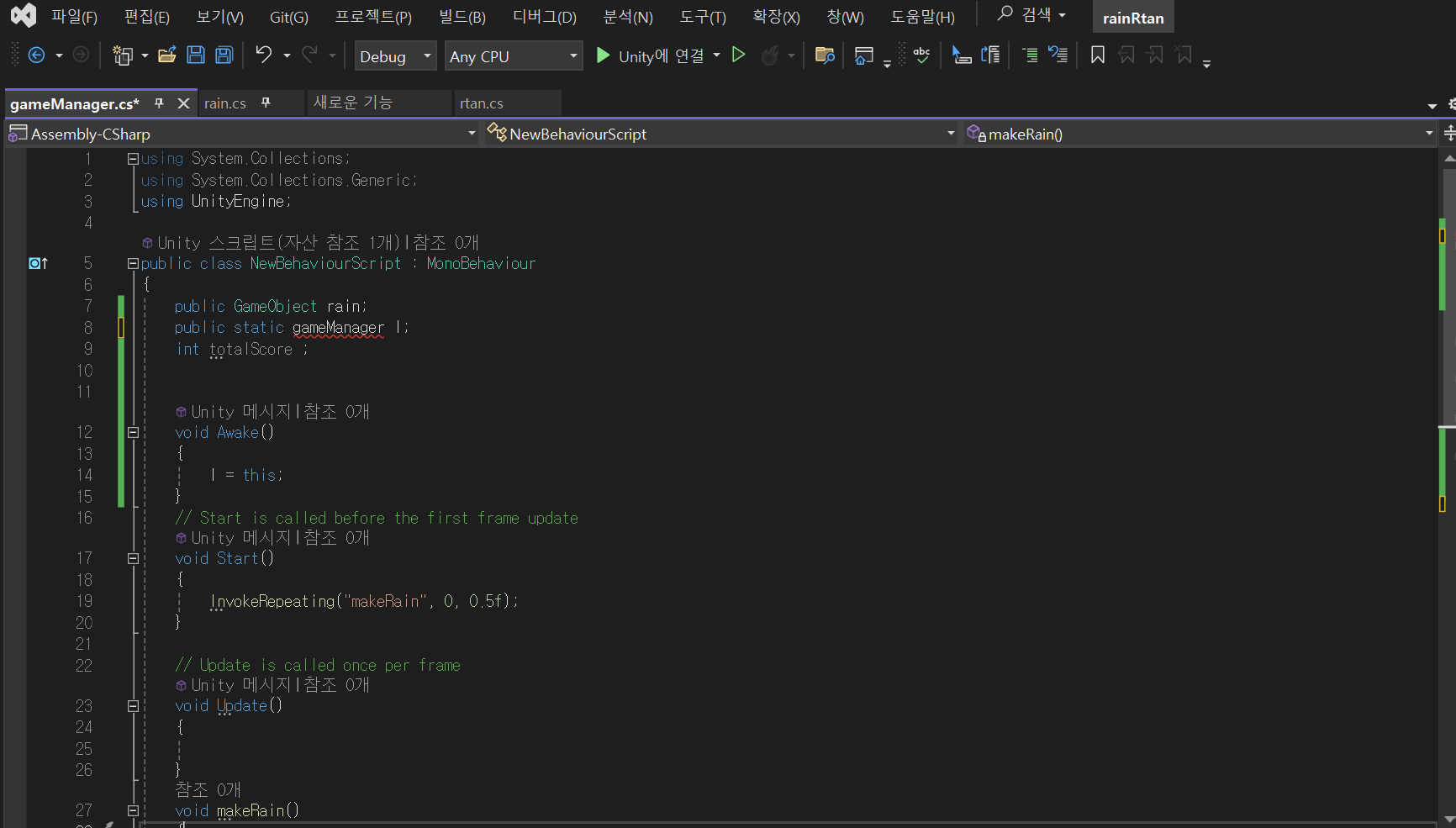The height and width of the screenshot is (828, 1456).
Task: Open the 보기(V) menu
Action: 220,17
